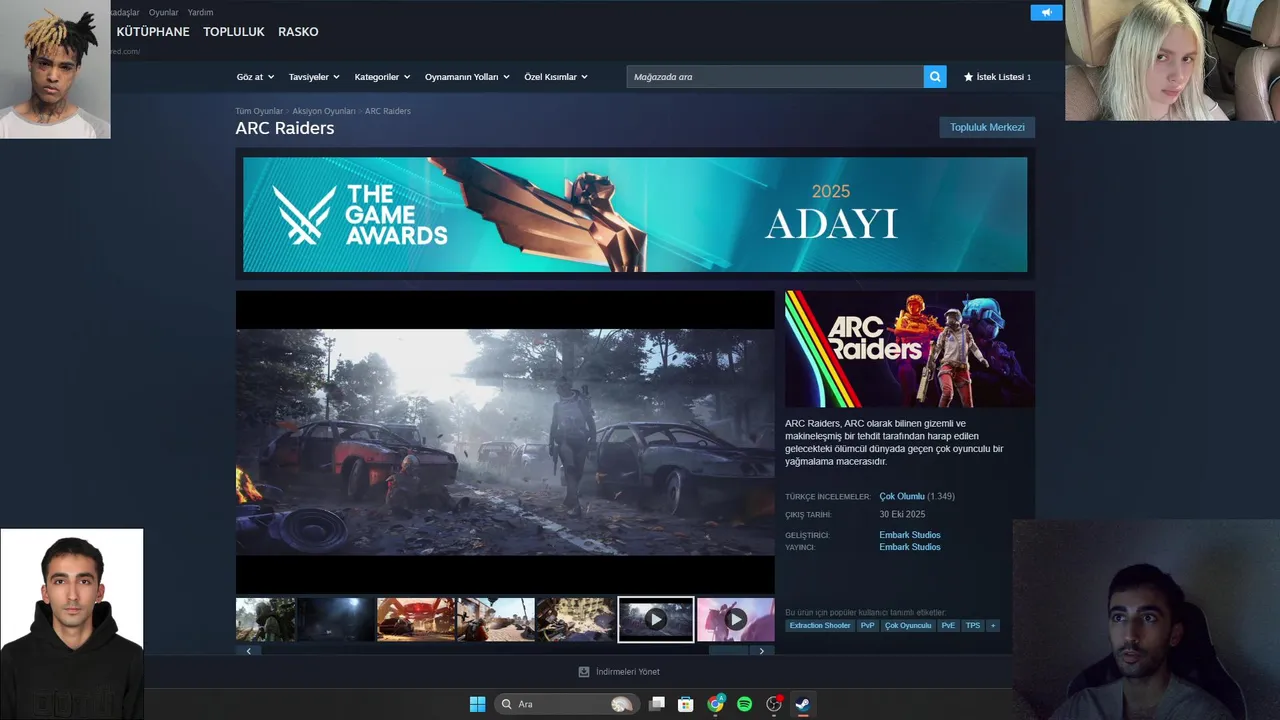The width and height of the screenshot is (1280, 720).
Task: Launch Microsoft Store from the taskbar
Action: pos(686,704)
